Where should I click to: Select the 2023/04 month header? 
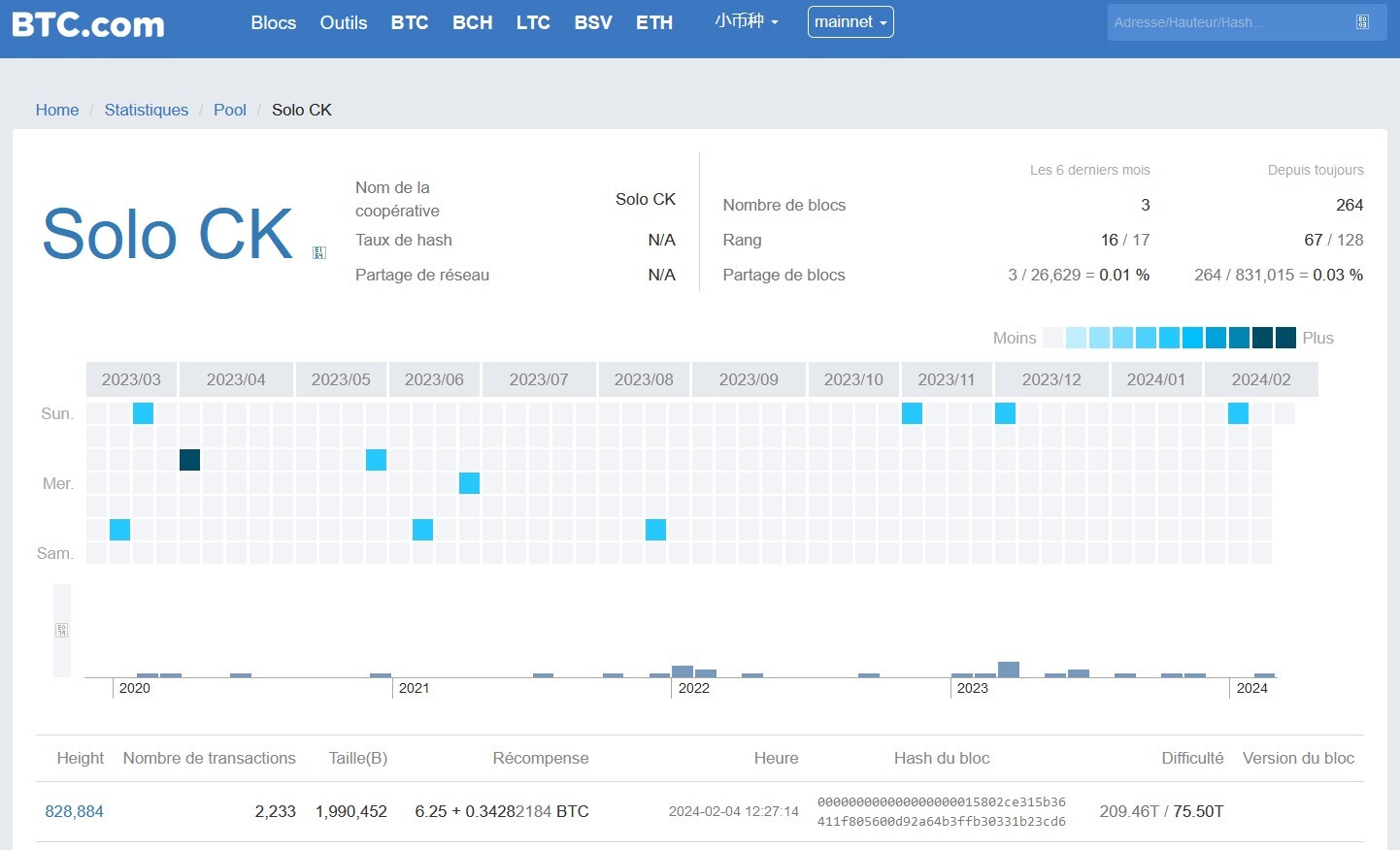tap(236, 379)
